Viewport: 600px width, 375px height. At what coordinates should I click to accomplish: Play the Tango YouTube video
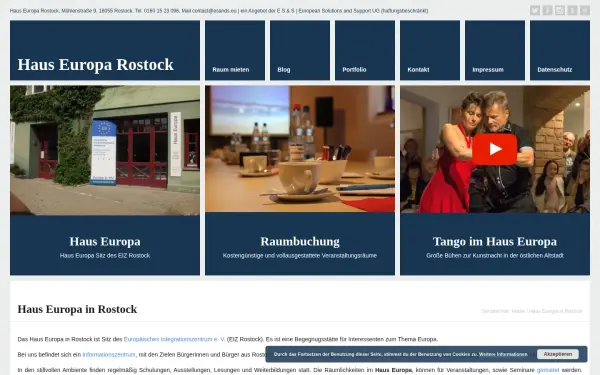click(x=494, y=149)
